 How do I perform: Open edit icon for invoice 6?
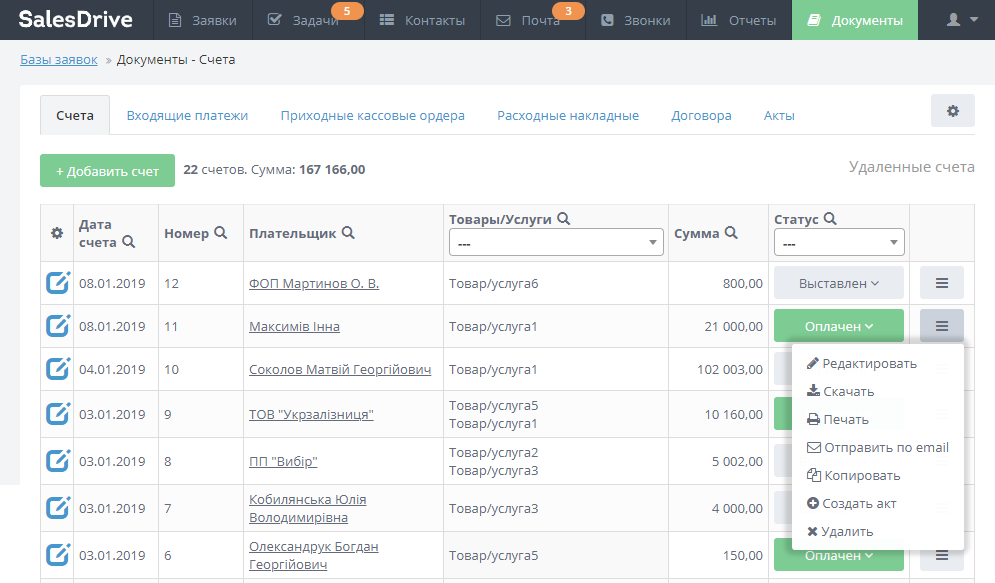[x=58, y=554]
